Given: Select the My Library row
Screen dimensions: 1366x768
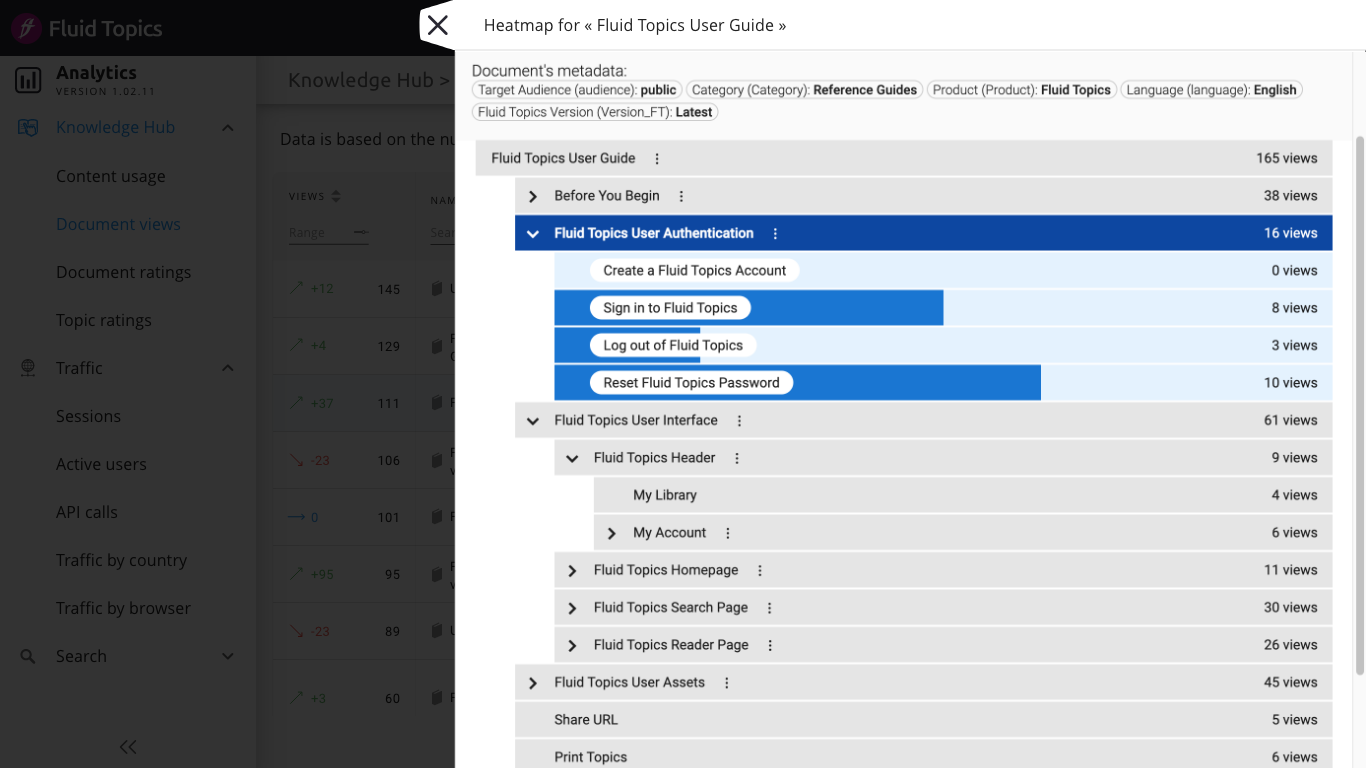Looking at the screenshot, I should [963, 495].
